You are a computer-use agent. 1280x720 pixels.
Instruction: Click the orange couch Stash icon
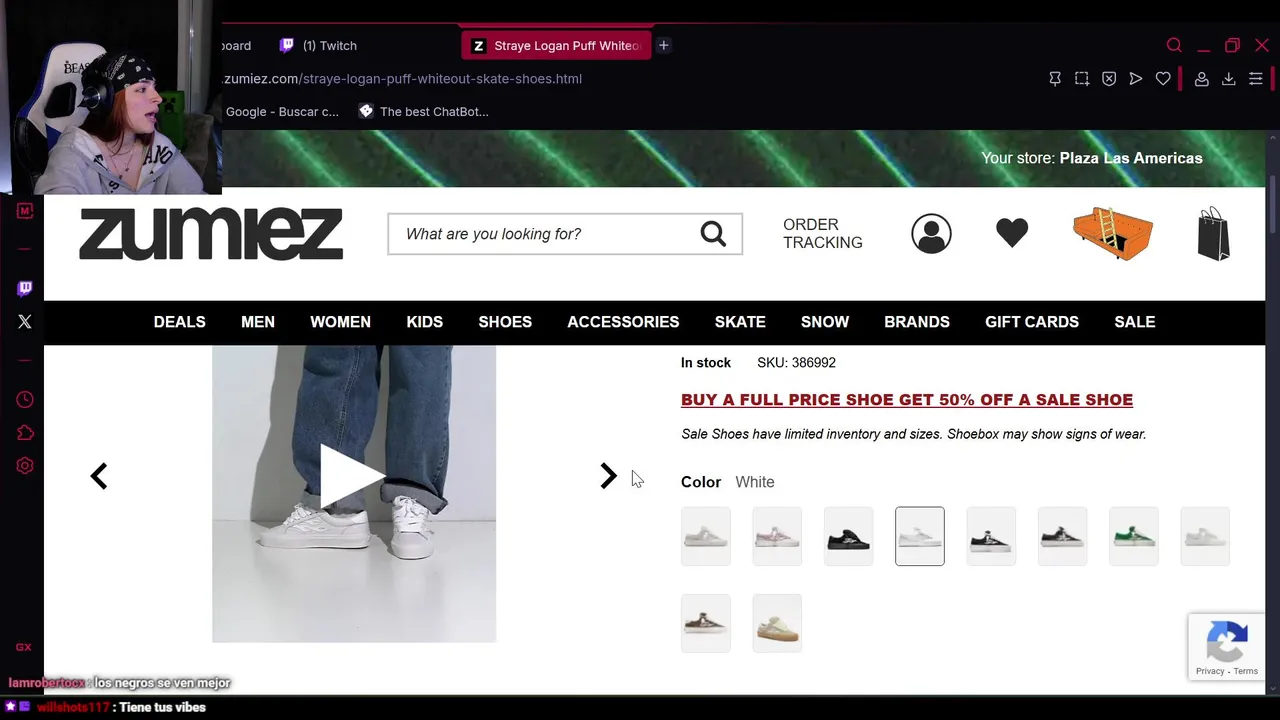coord(1113,233)
